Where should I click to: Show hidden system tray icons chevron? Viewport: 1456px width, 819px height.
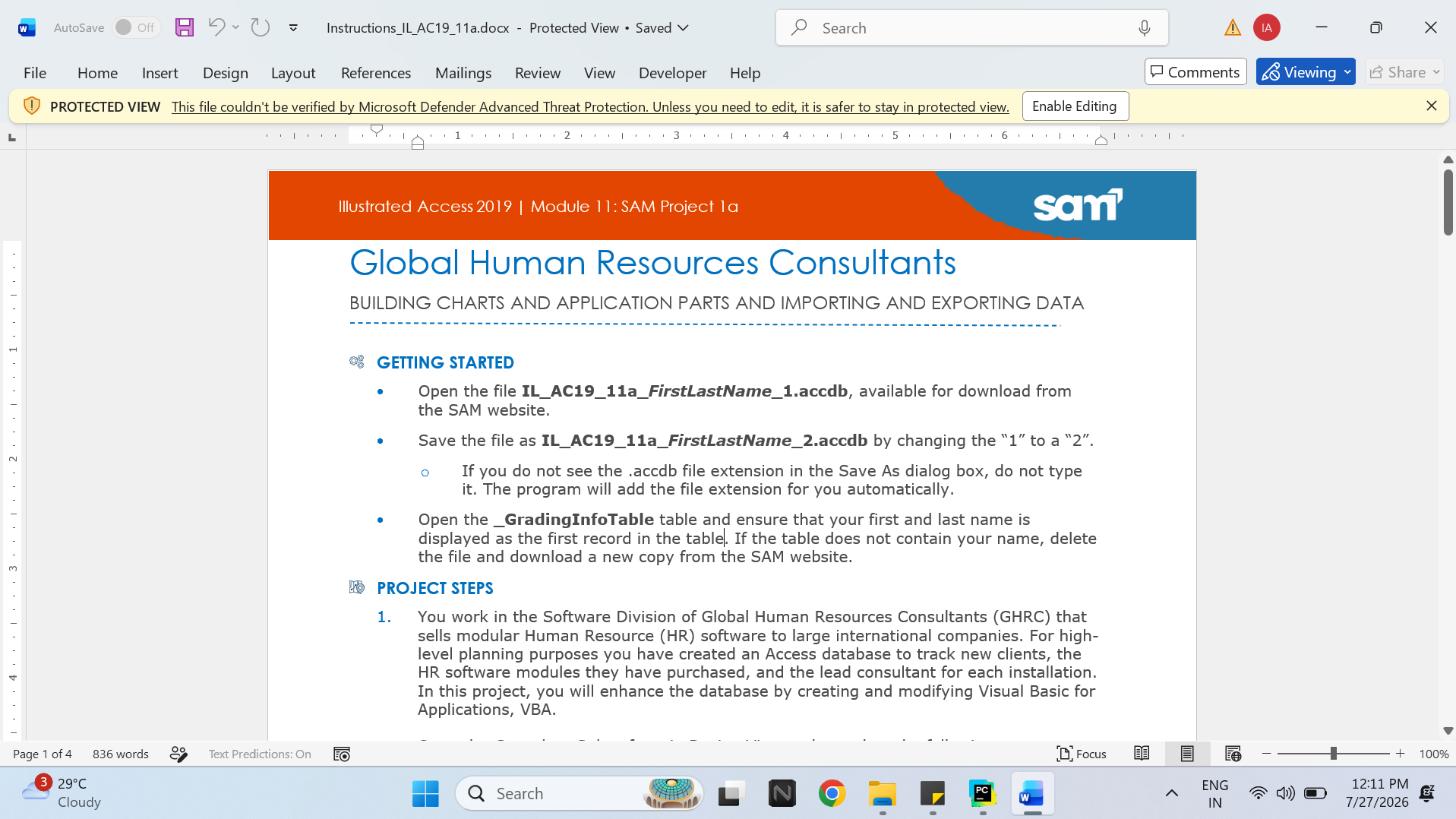(x=1172, y=794)
